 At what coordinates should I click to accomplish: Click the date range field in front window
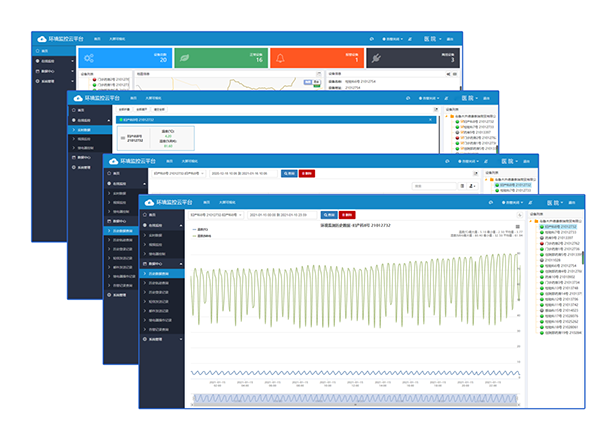click(282, 215)
